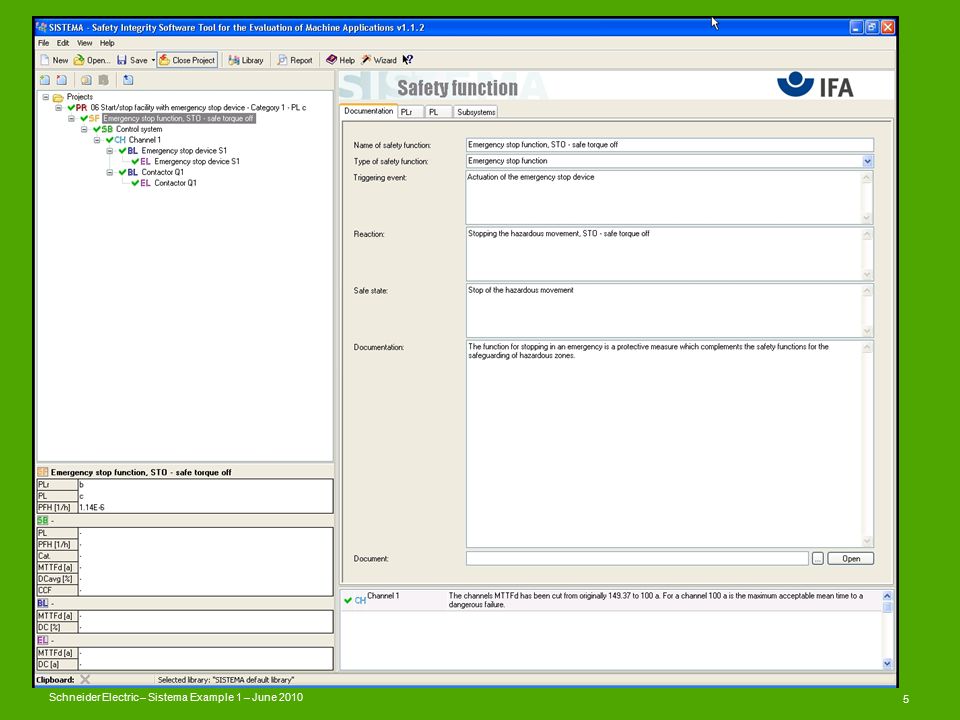
Task: Click the blue BL badge in the summary panel
Action: coord(42,603)
